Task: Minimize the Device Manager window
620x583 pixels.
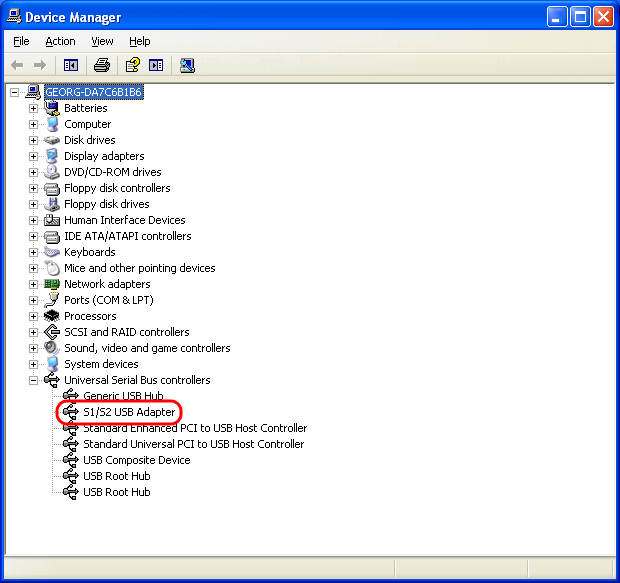Action: coord(557,17)
